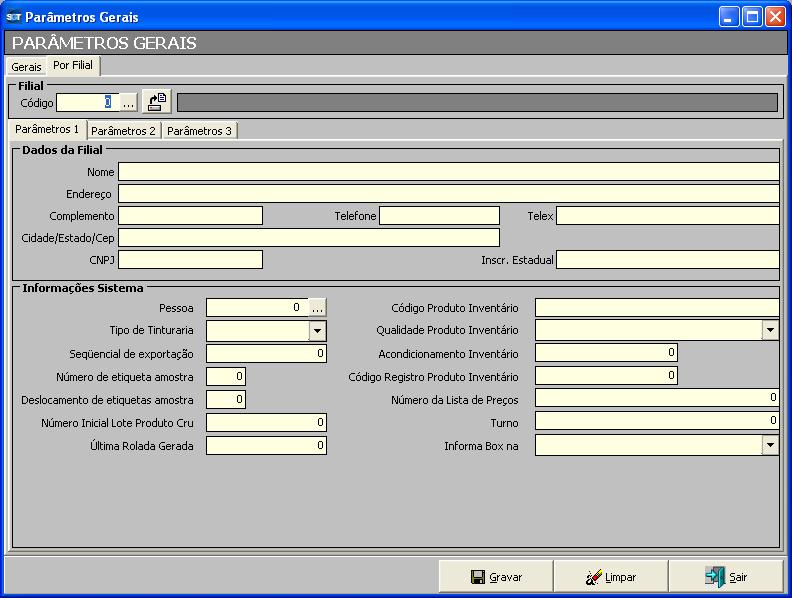The width and height of the screenshot is (792, 598).
Task: Open the Informa Box na dropdown
Action: pyautogui.click(x=770, y=446)
